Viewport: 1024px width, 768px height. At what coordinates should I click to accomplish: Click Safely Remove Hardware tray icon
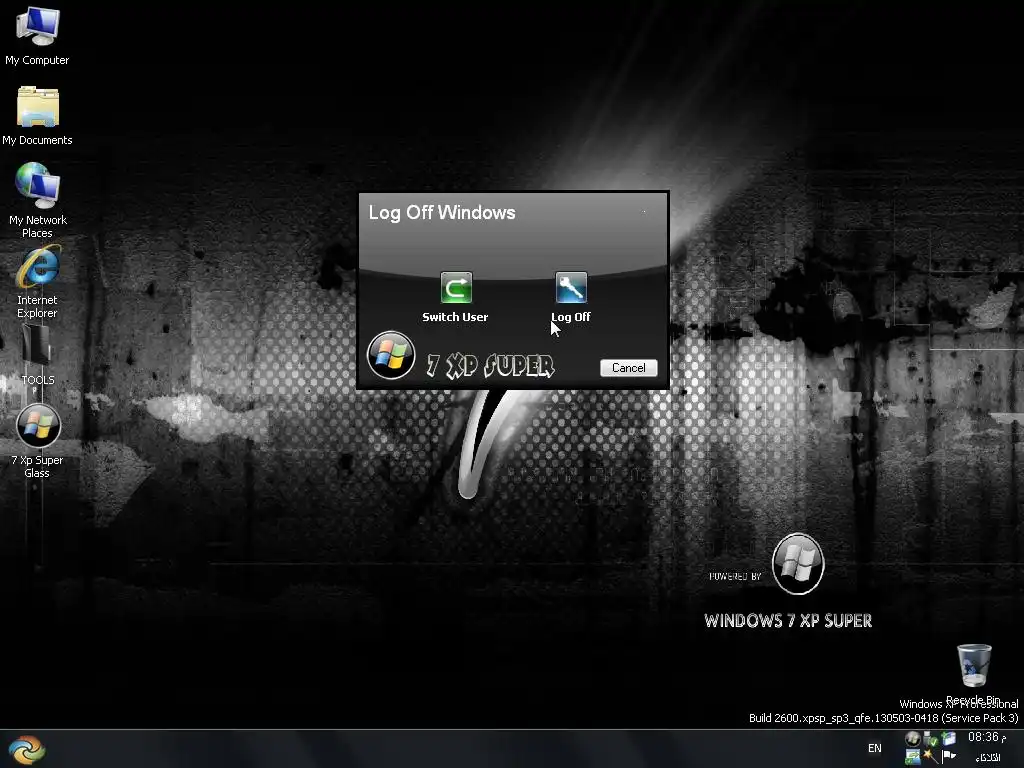[x=931, y=739]
